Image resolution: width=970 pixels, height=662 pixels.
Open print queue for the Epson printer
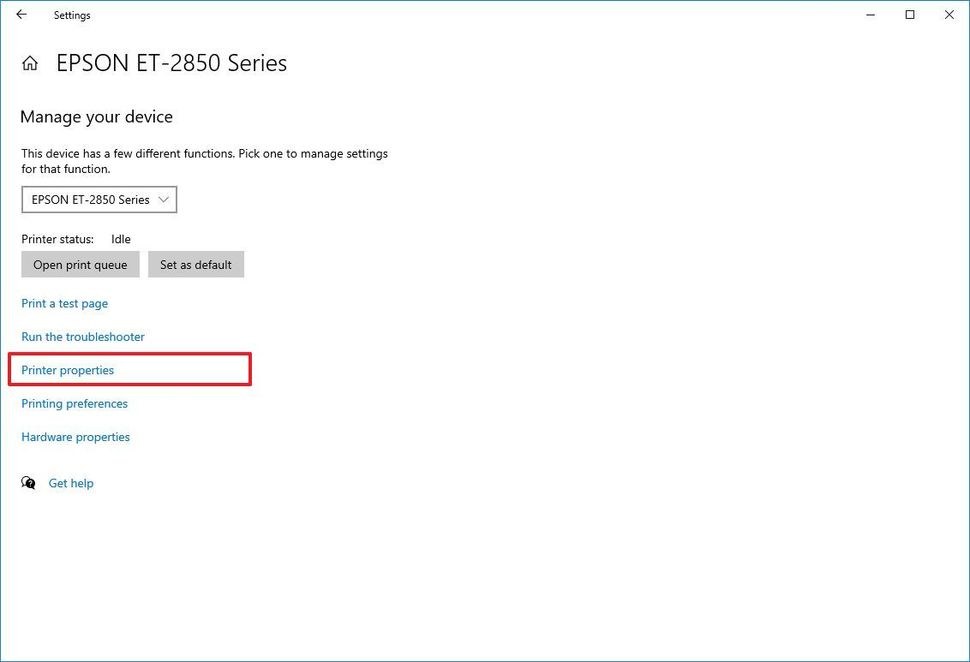click(x=80, y=264)
